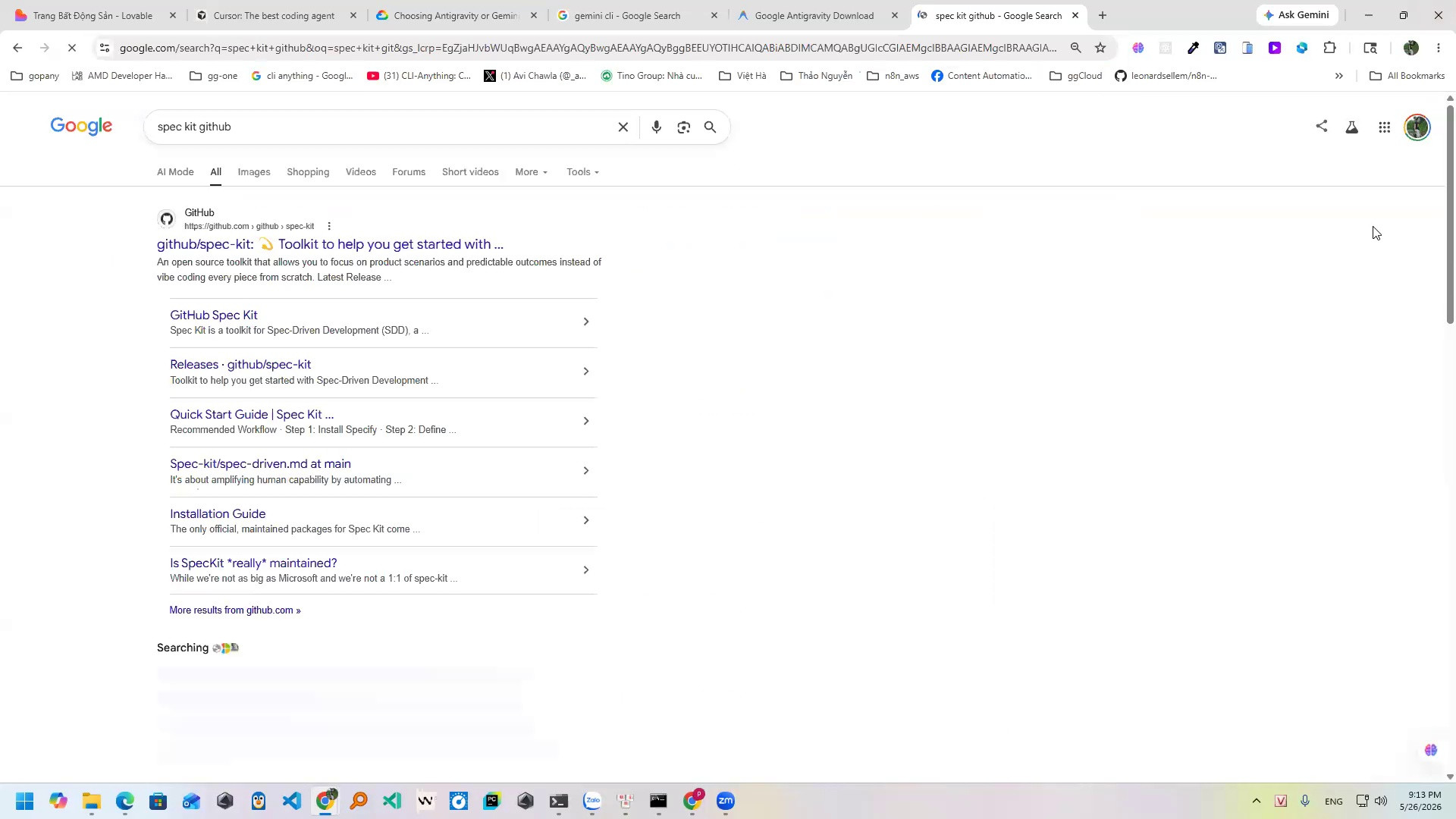Screen dimensions: 1456x819
Task: Open zoom magnifier in address bar
Action: (1075, 48)
